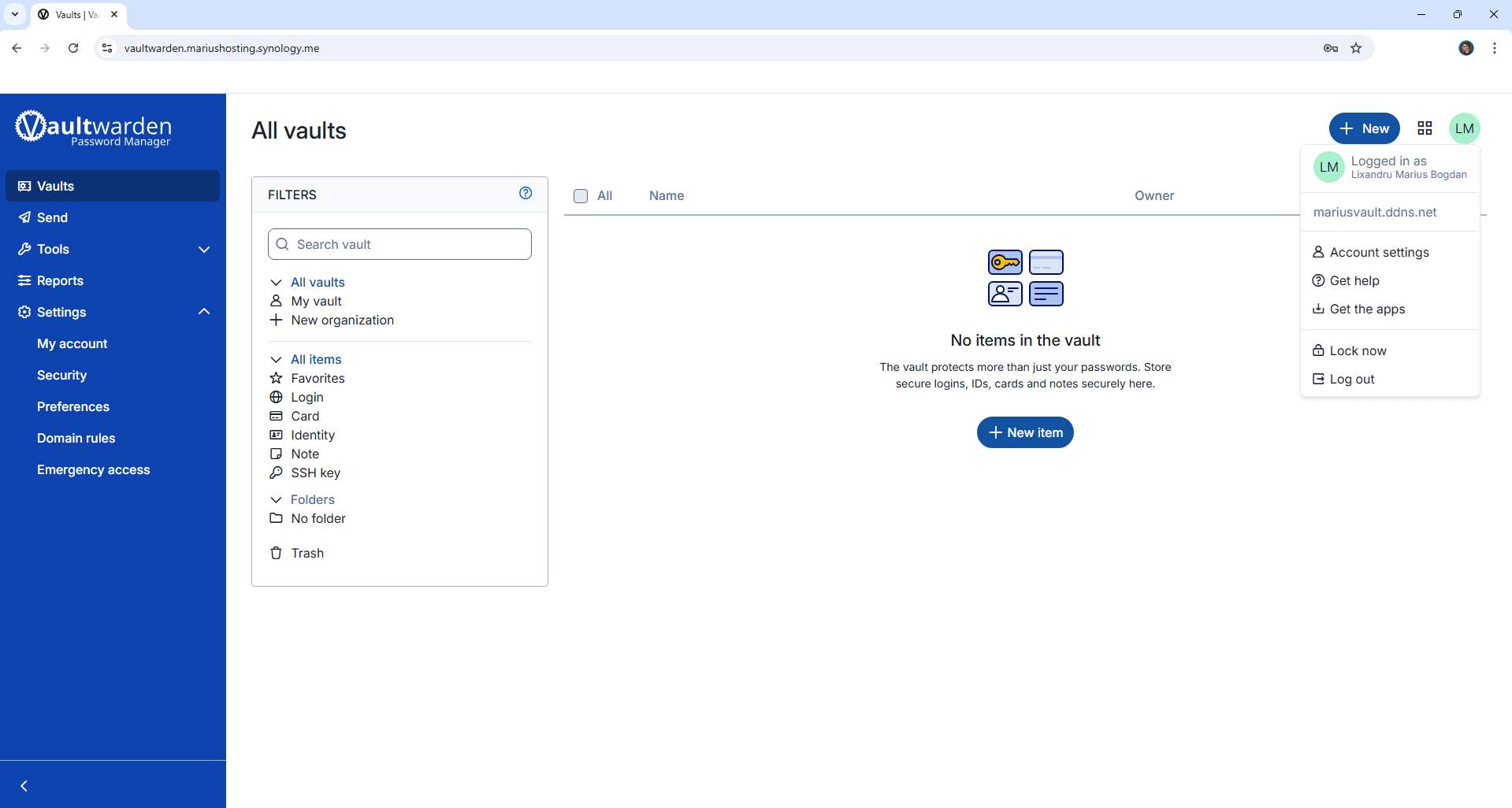Viewport: 1512px width, 808px height.
Task: Open the apps grid icon near the avatar
Action: pos(1425,128)
